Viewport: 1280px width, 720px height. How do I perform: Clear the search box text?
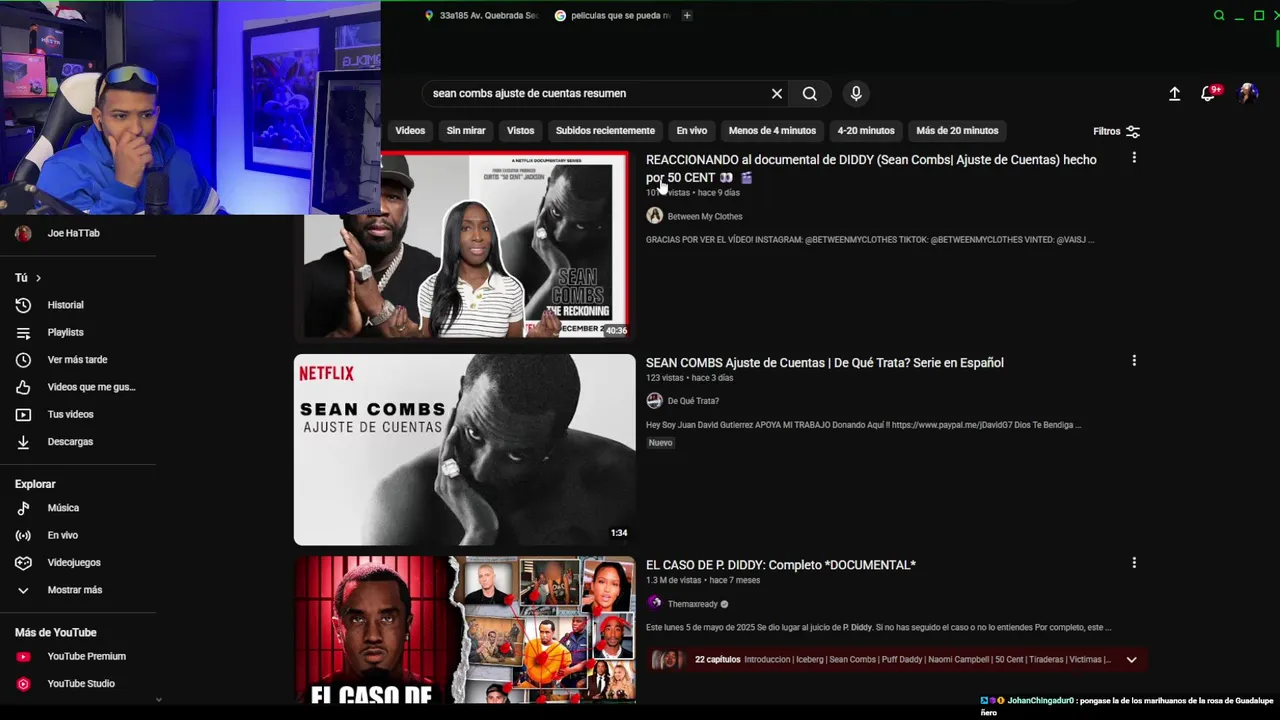777,93
